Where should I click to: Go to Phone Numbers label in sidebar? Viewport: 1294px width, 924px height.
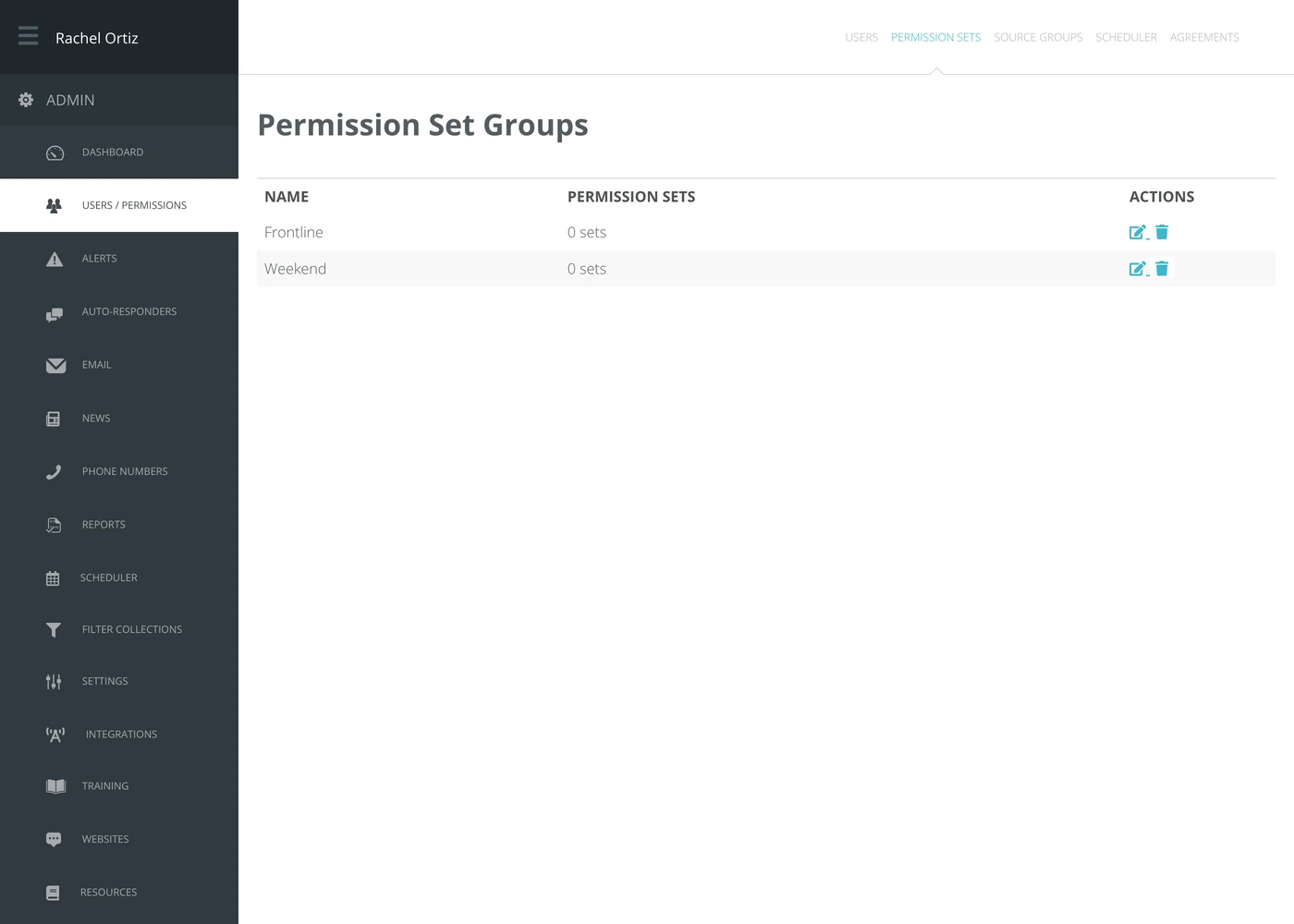[125, 471]
